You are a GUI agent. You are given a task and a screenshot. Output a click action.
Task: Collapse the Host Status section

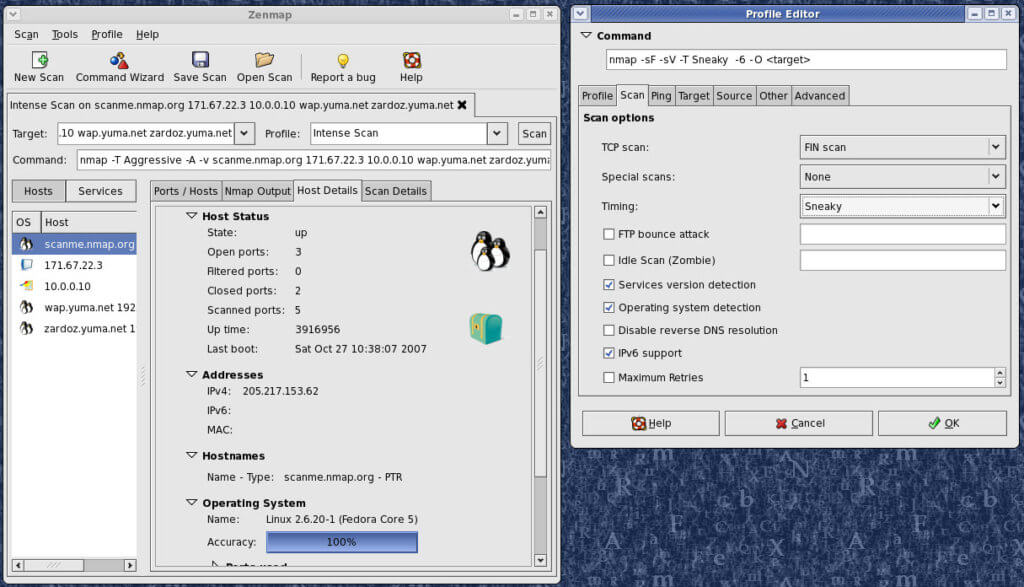[x=191, y=215]
